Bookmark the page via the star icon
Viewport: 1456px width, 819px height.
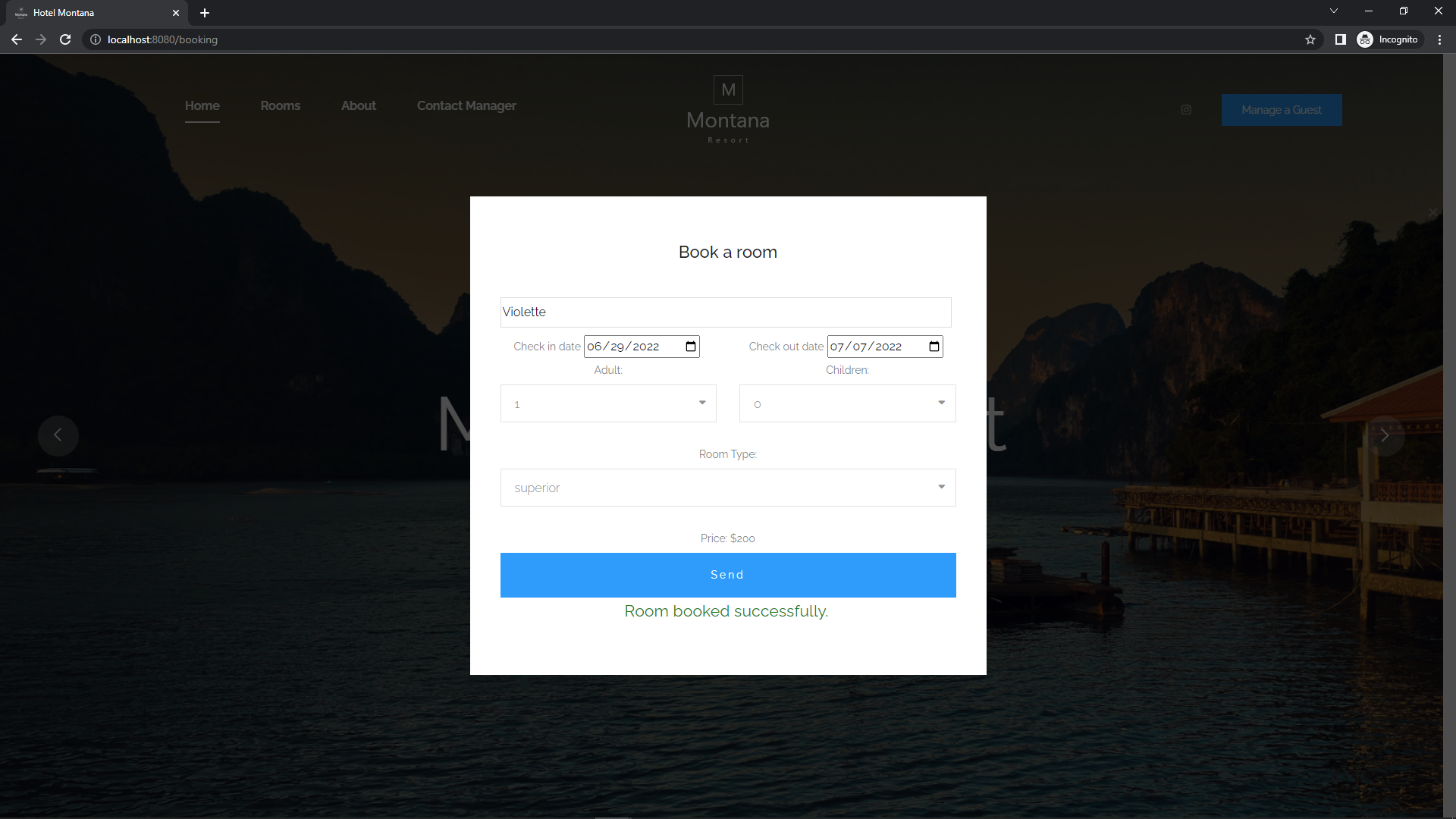click(x=1310, y=39)
